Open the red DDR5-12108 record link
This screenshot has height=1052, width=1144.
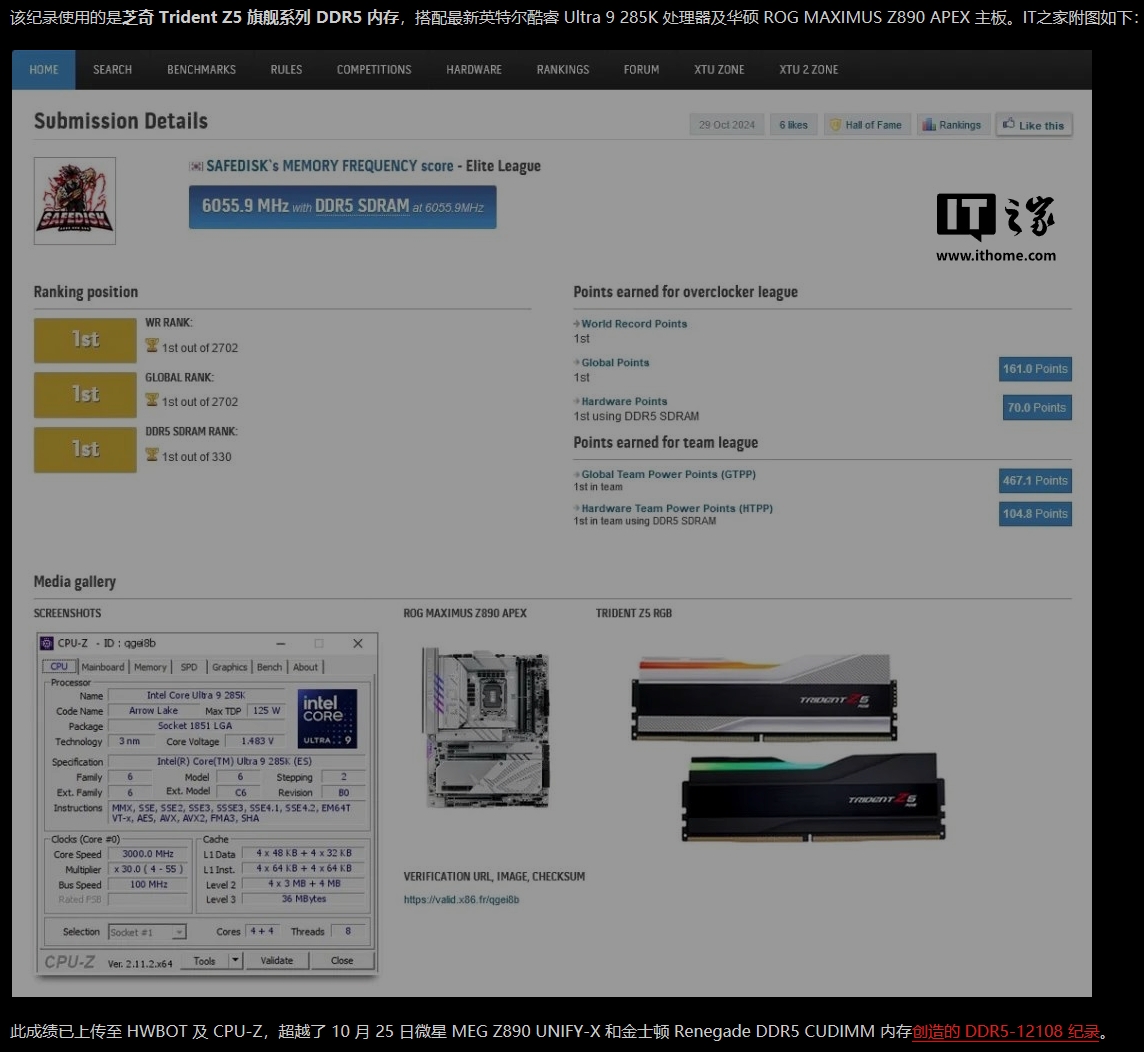click(1006, 1032)
